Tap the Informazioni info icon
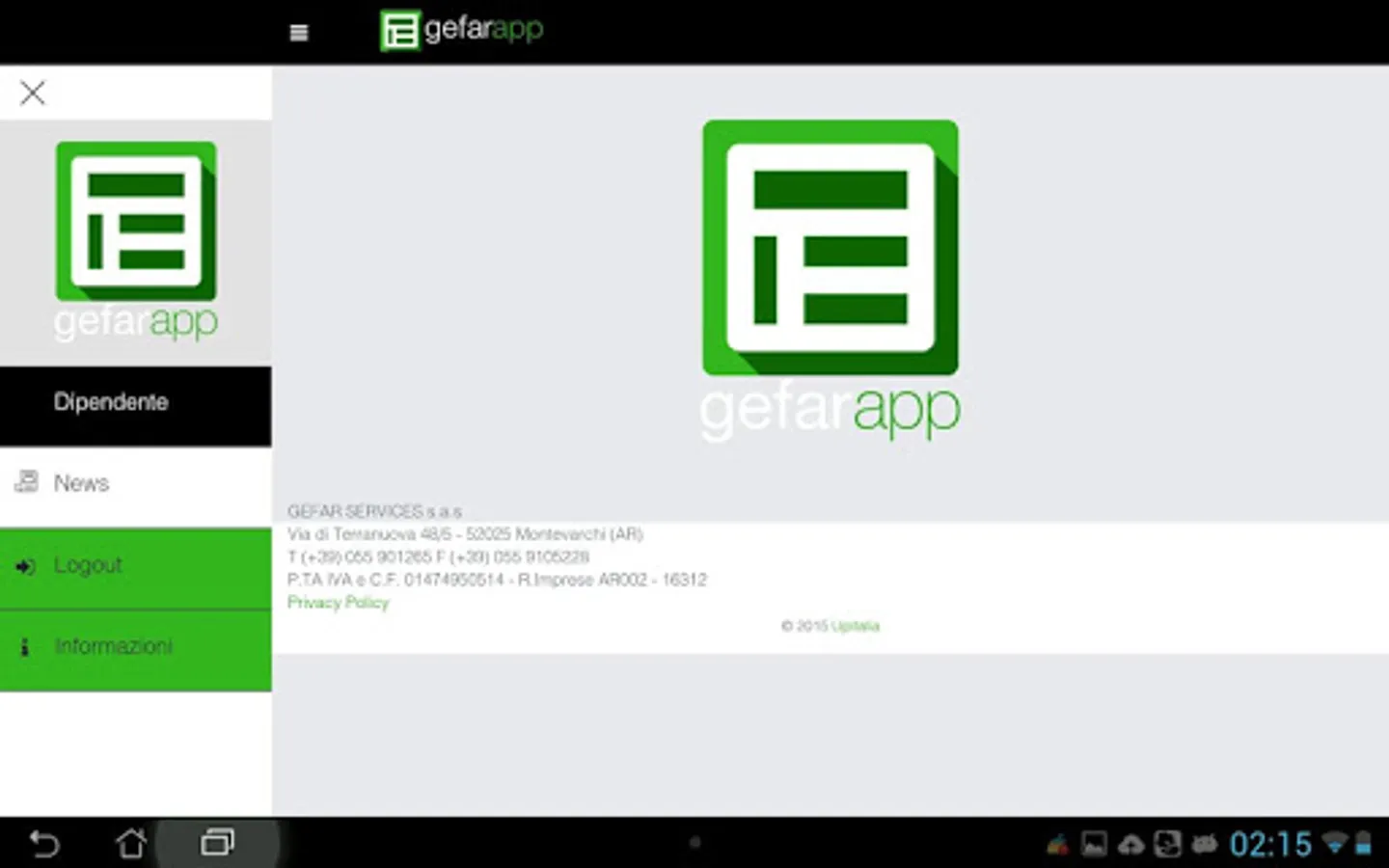Image resolution: width=1389 pixels, height=868 pixels. (x=25, y=647)
